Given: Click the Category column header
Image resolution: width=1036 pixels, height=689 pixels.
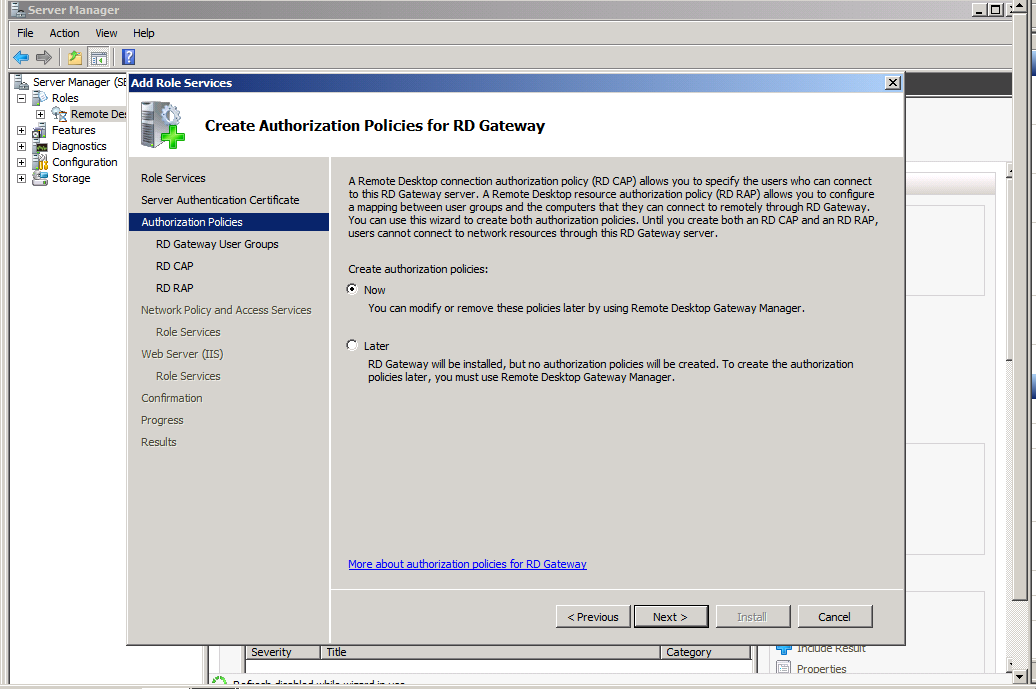Looking at the screenshot, I should click(x=706, y=652).
